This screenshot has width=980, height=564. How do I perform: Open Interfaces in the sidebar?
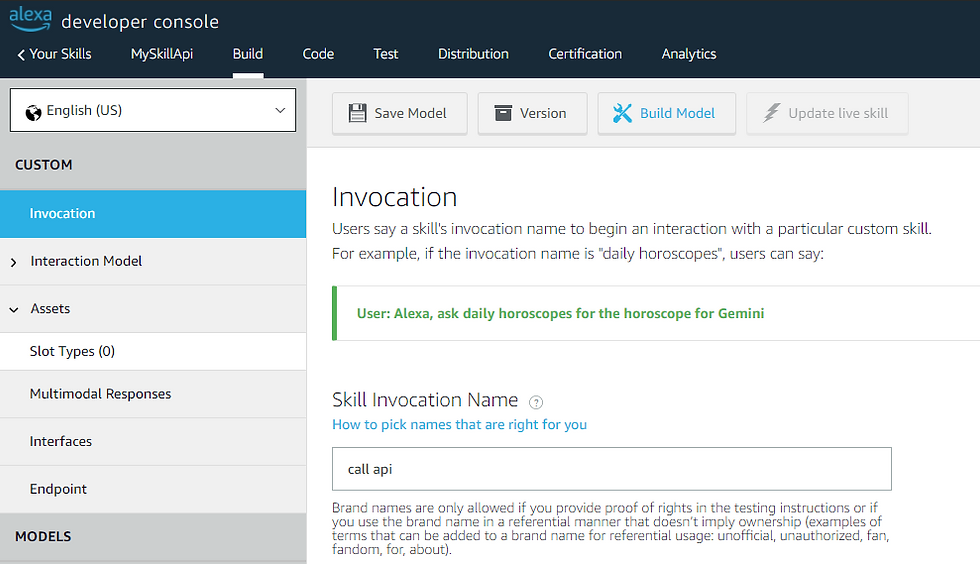pos(153,441)
